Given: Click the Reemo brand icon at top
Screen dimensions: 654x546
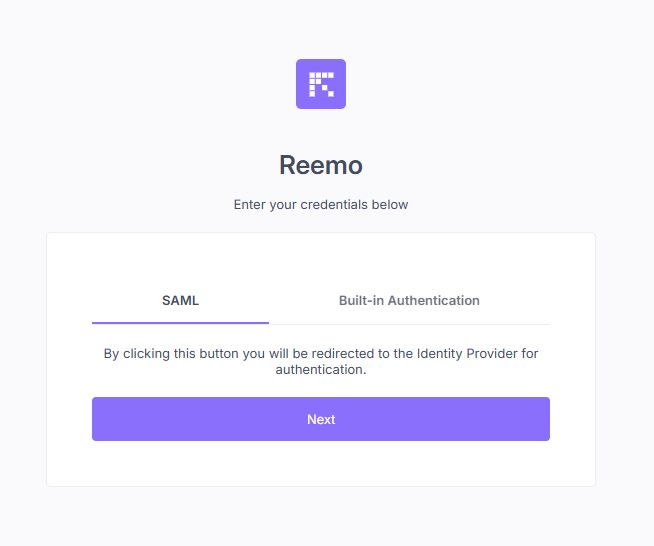Looking at the screenshot, I should coord(321,84).
